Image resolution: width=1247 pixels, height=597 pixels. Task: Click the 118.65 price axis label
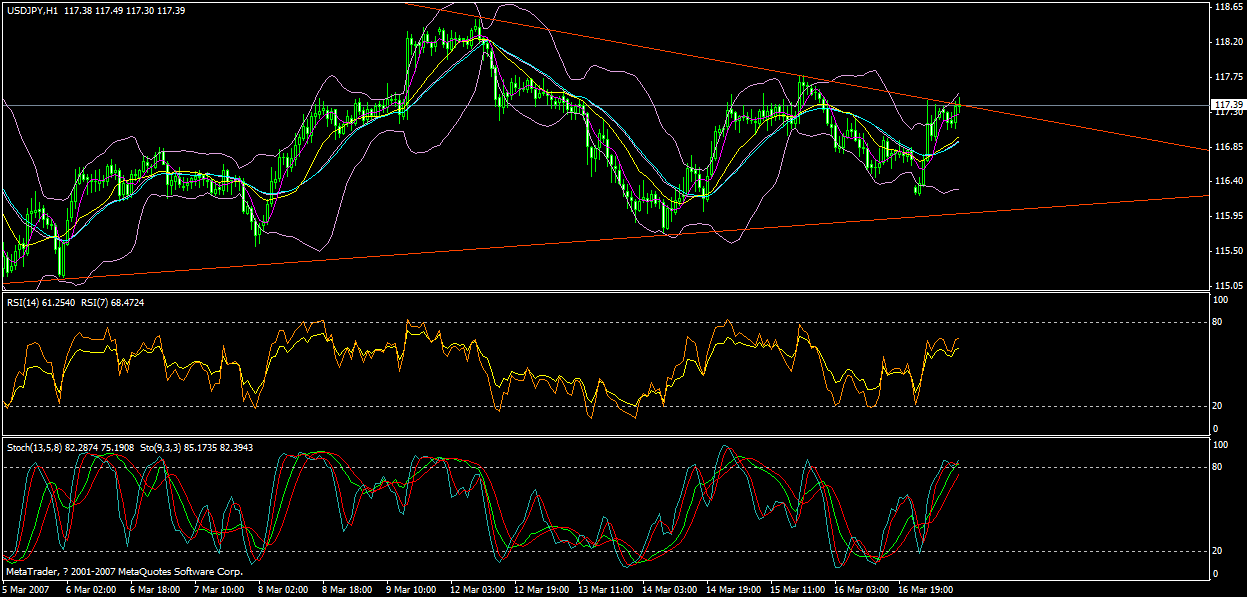[x=1228, y=7]
